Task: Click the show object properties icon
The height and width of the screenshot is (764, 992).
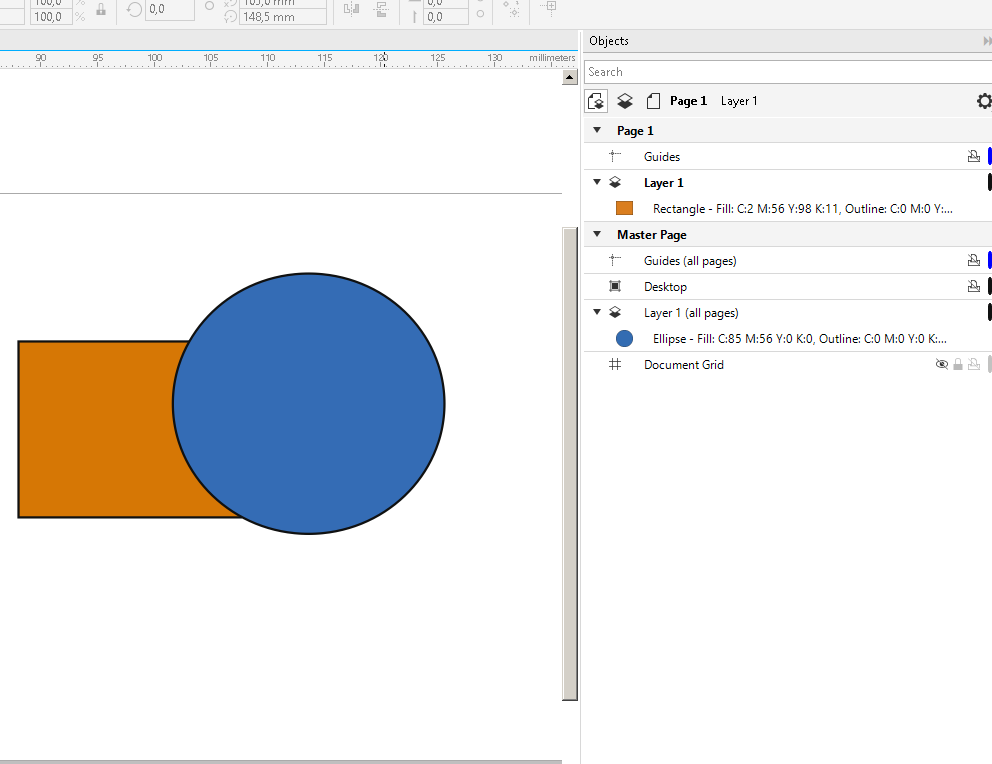Action: tap(596, 101)
